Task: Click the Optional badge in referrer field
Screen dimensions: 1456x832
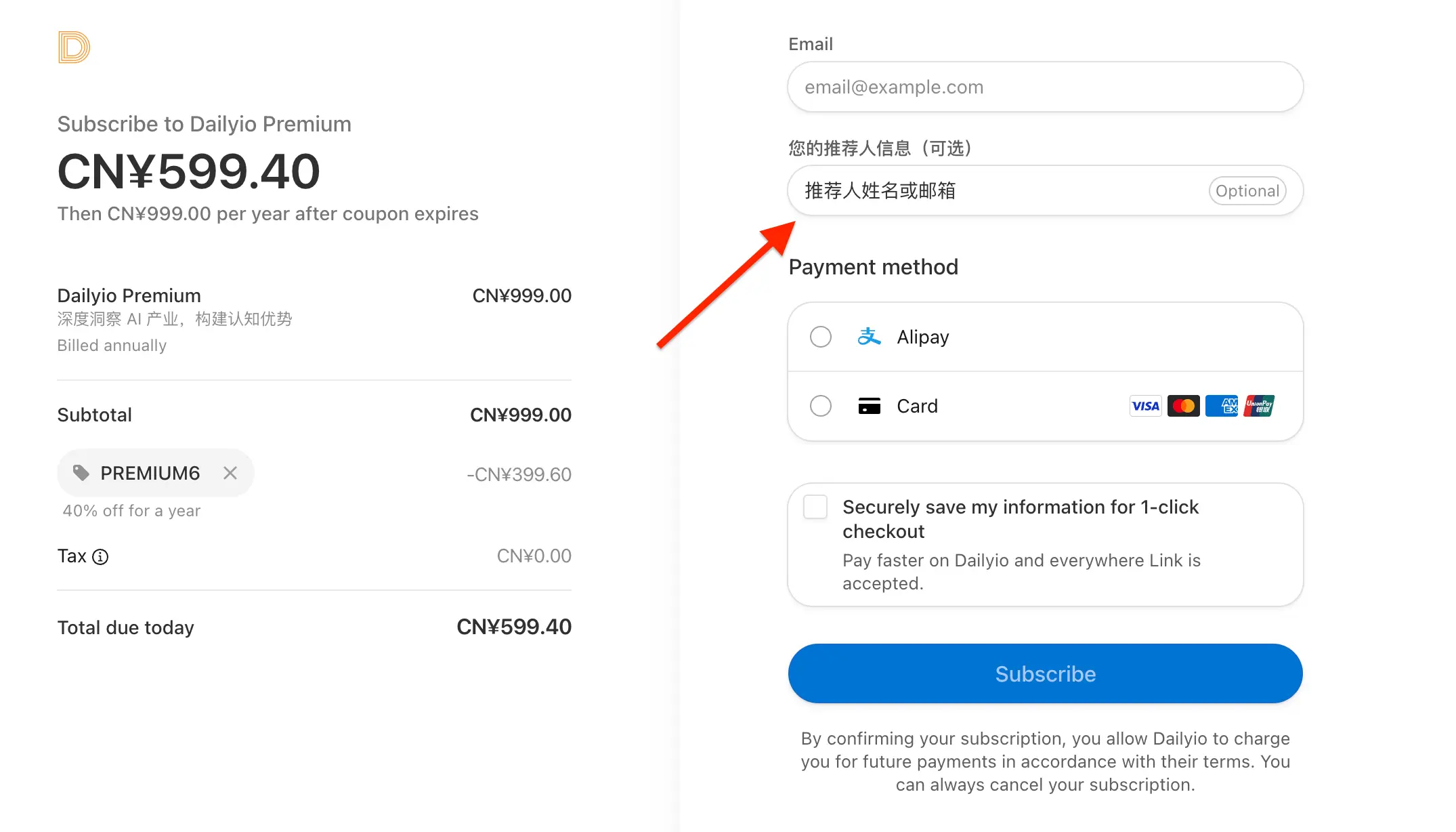Action: point(1247,191)
